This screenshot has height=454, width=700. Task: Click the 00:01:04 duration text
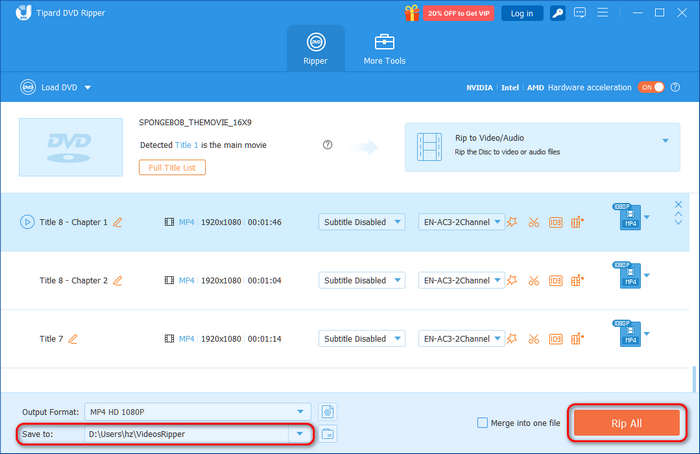(x=264, y=280)
